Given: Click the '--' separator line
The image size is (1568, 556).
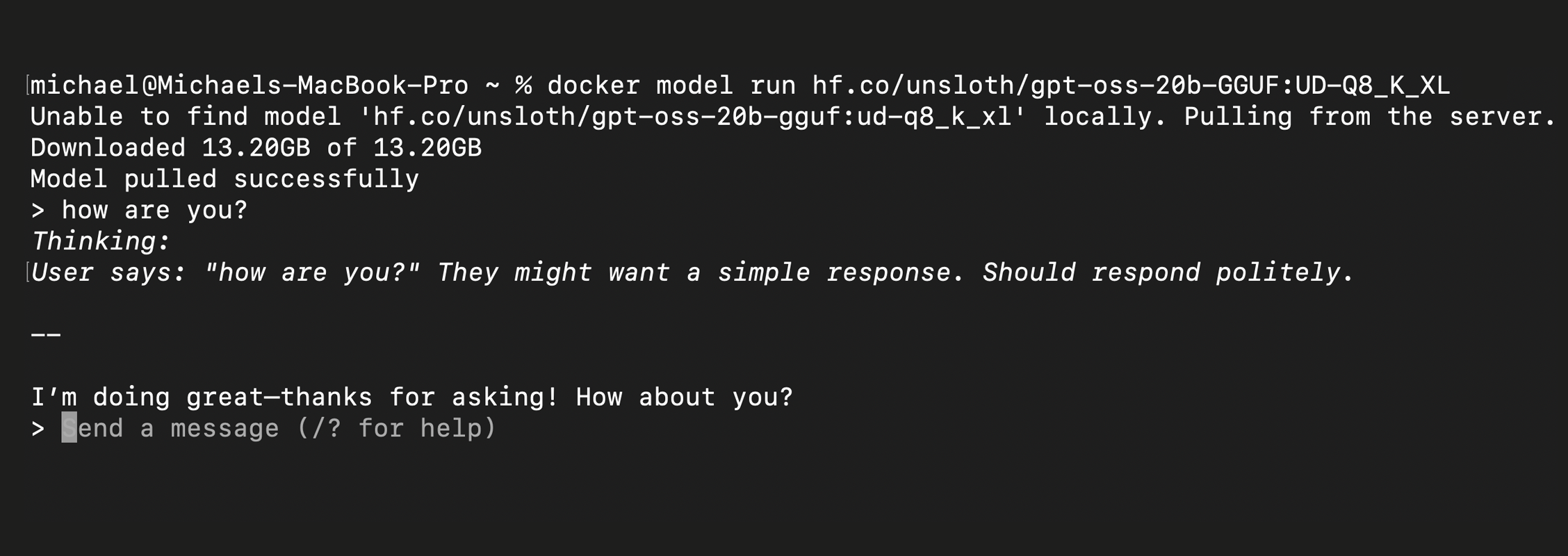Looking at the screenshot, I should 46,335.
